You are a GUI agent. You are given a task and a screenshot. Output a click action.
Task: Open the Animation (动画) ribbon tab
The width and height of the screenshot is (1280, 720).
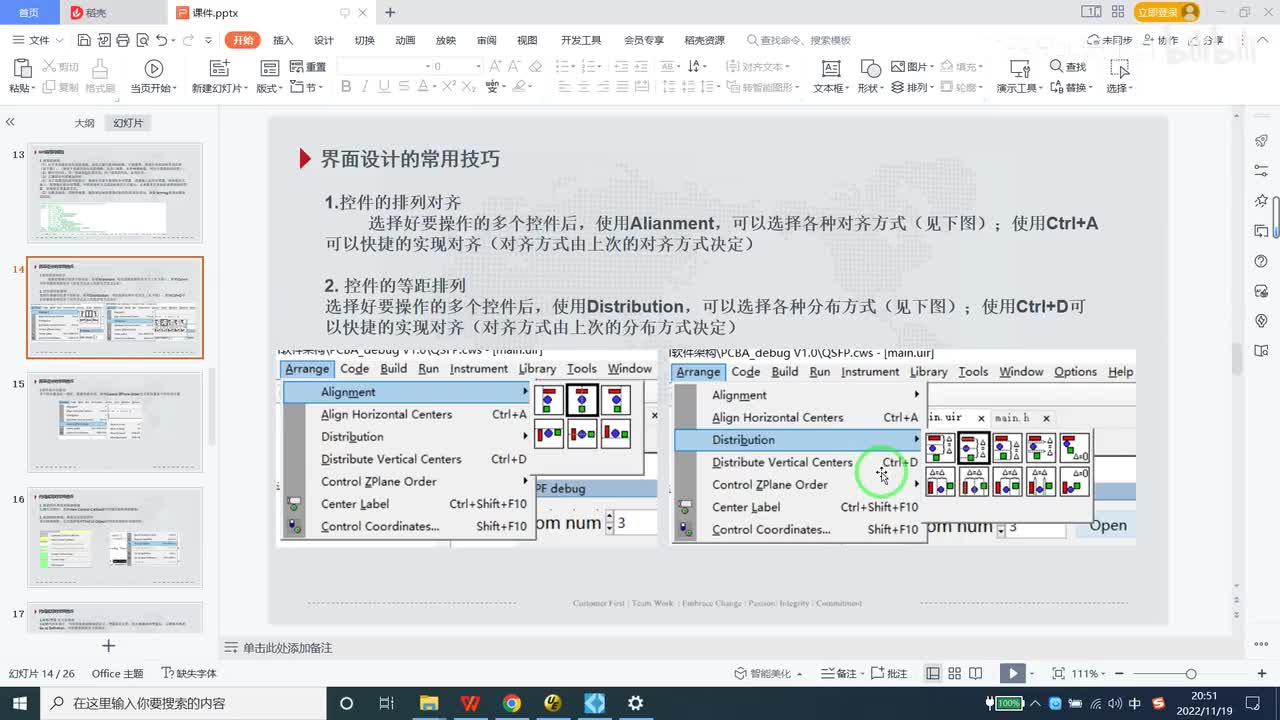pos(405,40)
